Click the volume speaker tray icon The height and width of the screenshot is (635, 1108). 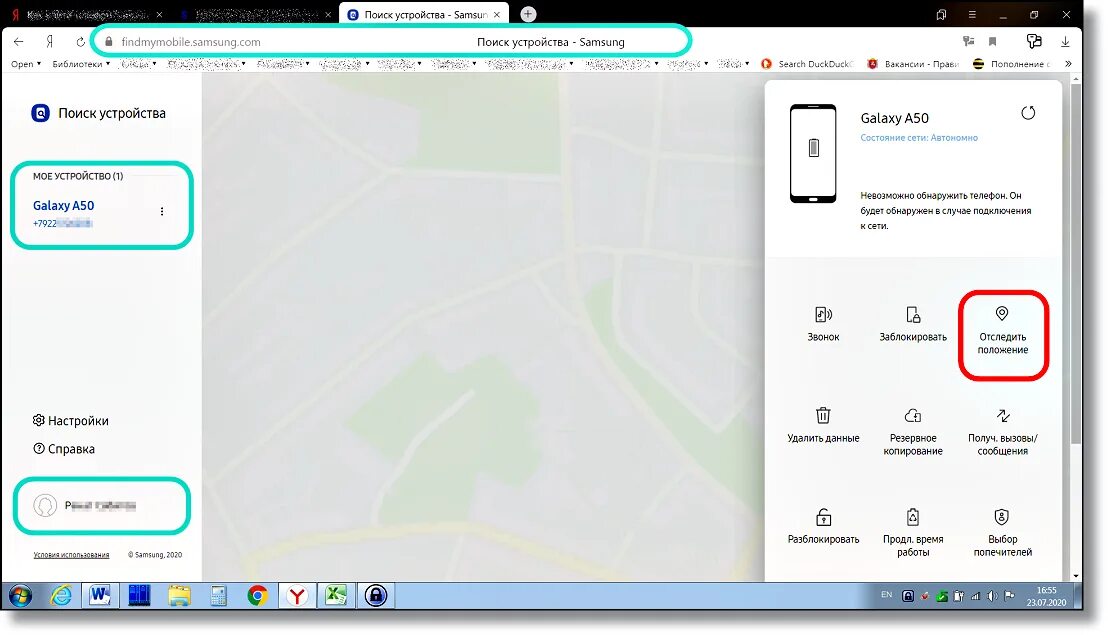point(992,596)
